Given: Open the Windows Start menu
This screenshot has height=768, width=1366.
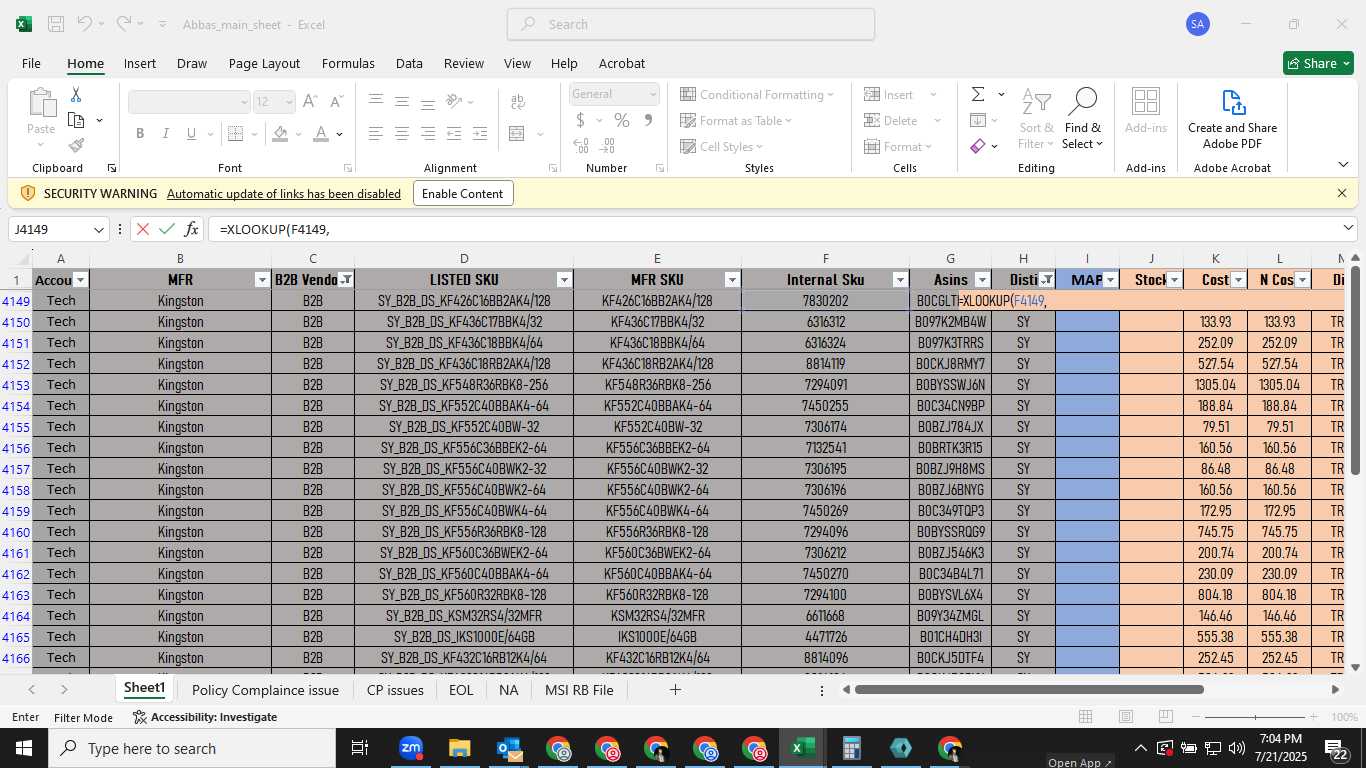Looking at the screenshot, I should (x=24, y=748).
